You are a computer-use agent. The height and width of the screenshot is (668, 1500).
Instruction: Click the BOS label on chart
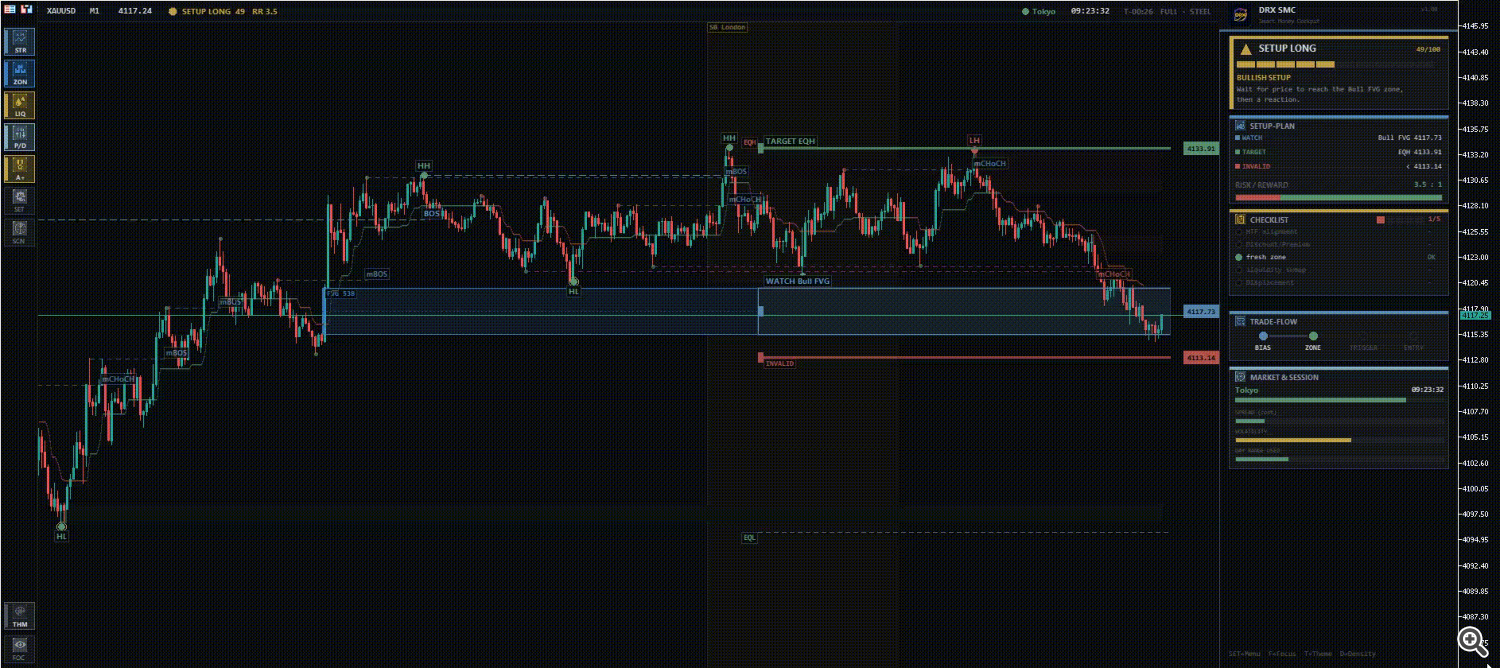coord(431,214)
